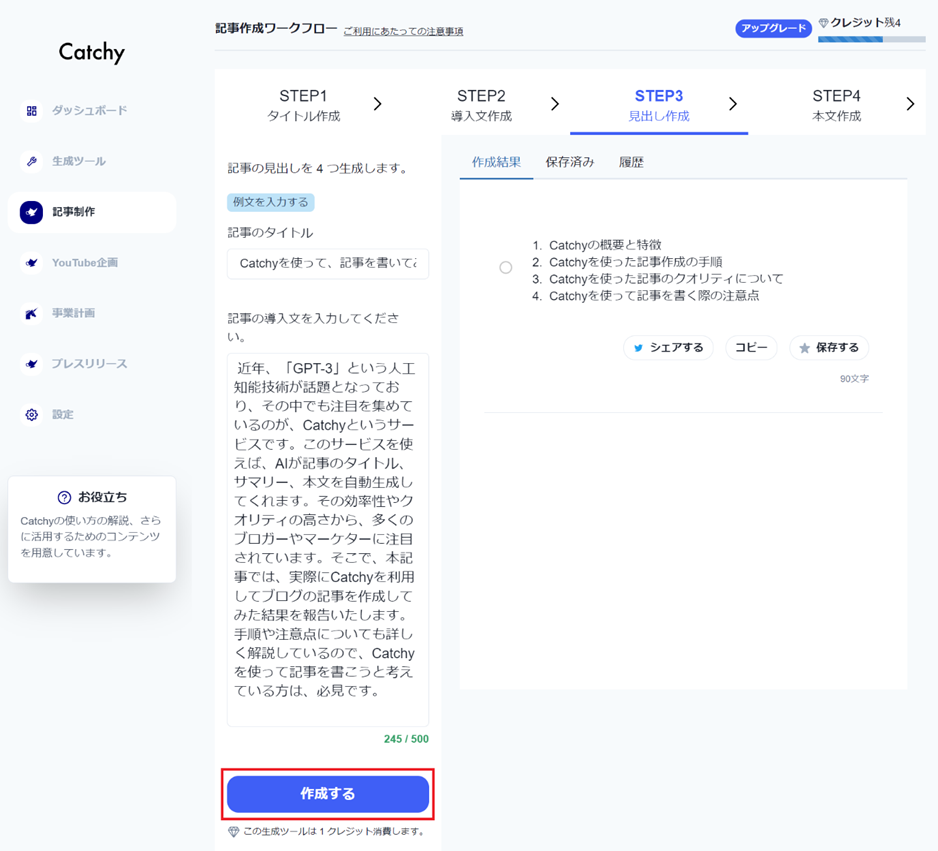Click the プレスリリース icon

[x=32, y=364]
